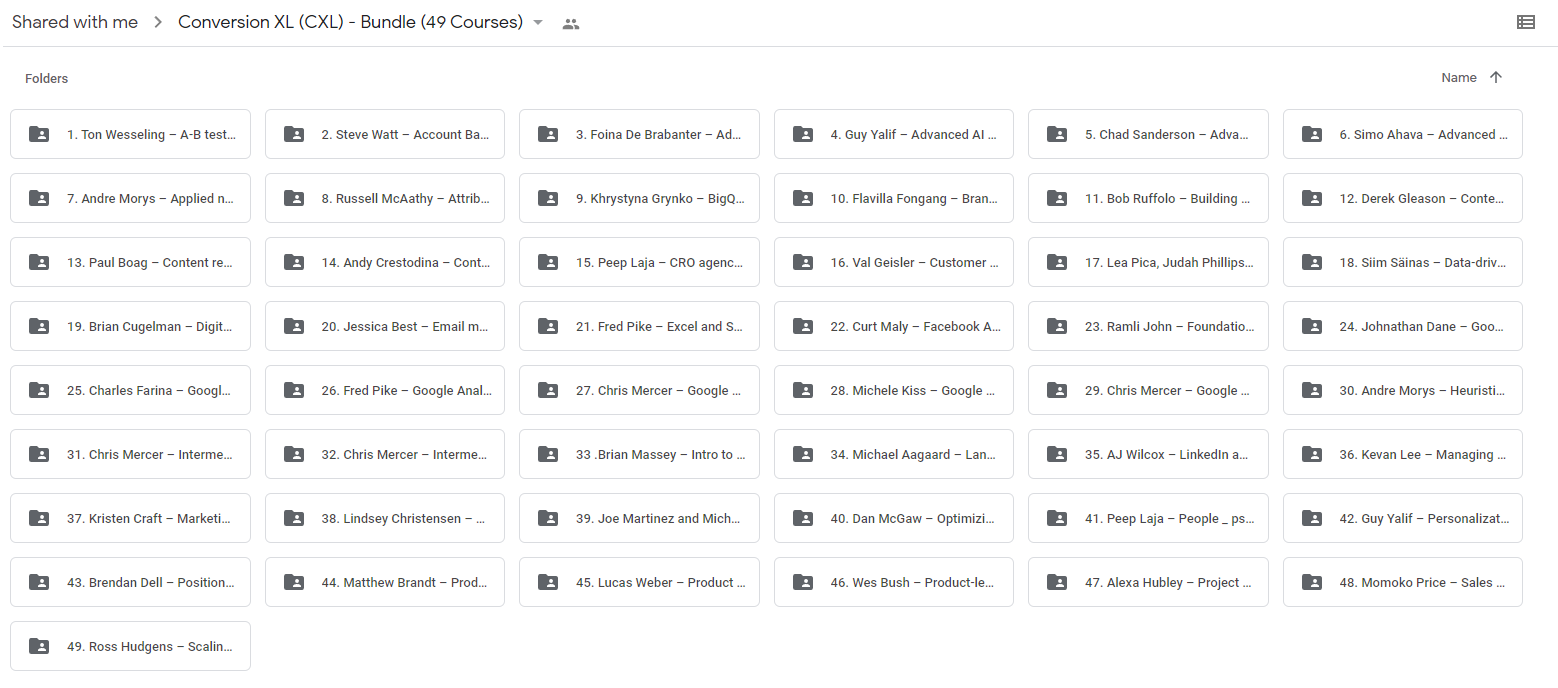Reverse sort direction arrow next to Name
Viewport: 1558px width, 688px height.
(x=1496, y=77)
